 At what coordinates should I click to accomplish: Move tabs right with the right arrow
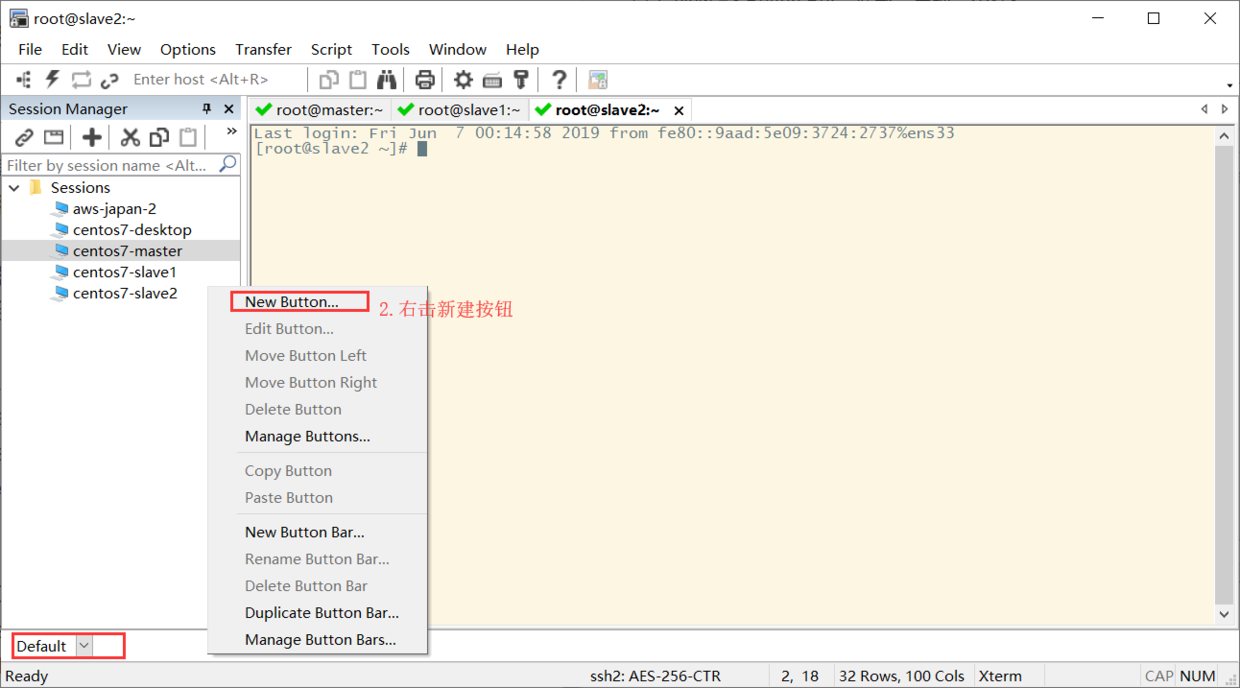coord(1225,109)
